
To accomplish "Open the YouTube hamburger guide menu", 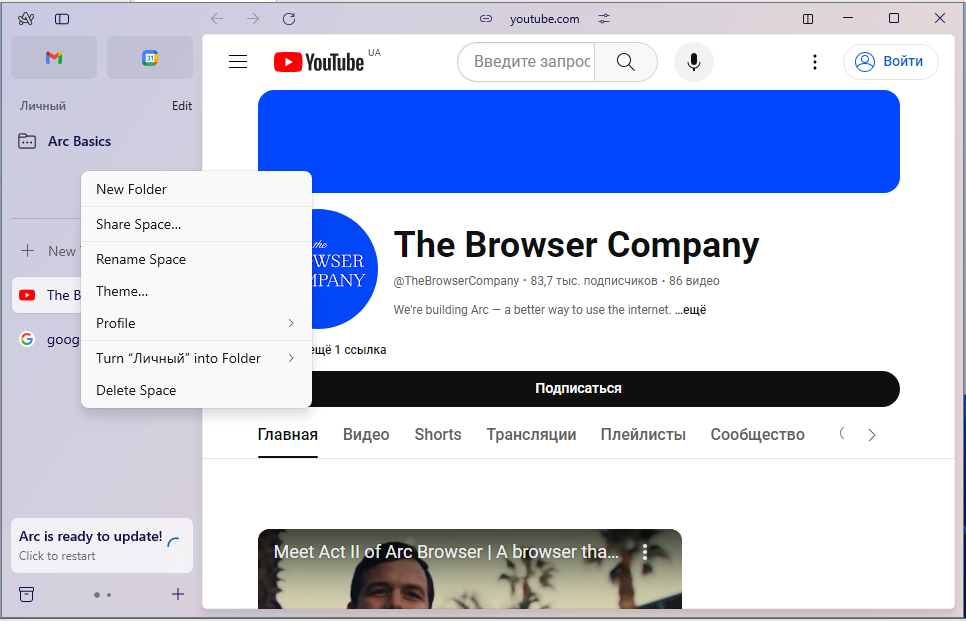I will (x=238, y=62).
